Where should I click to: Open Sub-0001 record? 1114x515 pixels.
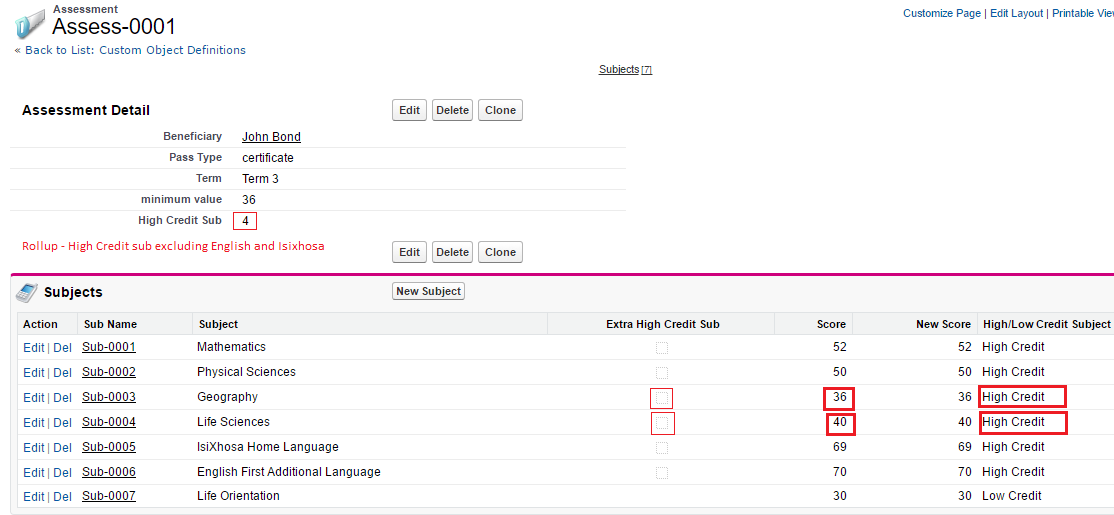click(x=109, y=347)
